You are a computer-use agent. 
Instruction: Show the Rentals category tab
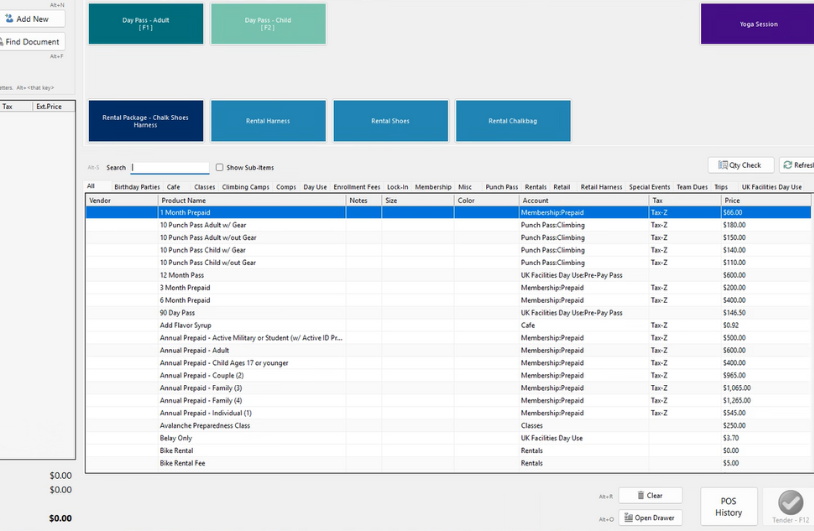pos(535,187)
